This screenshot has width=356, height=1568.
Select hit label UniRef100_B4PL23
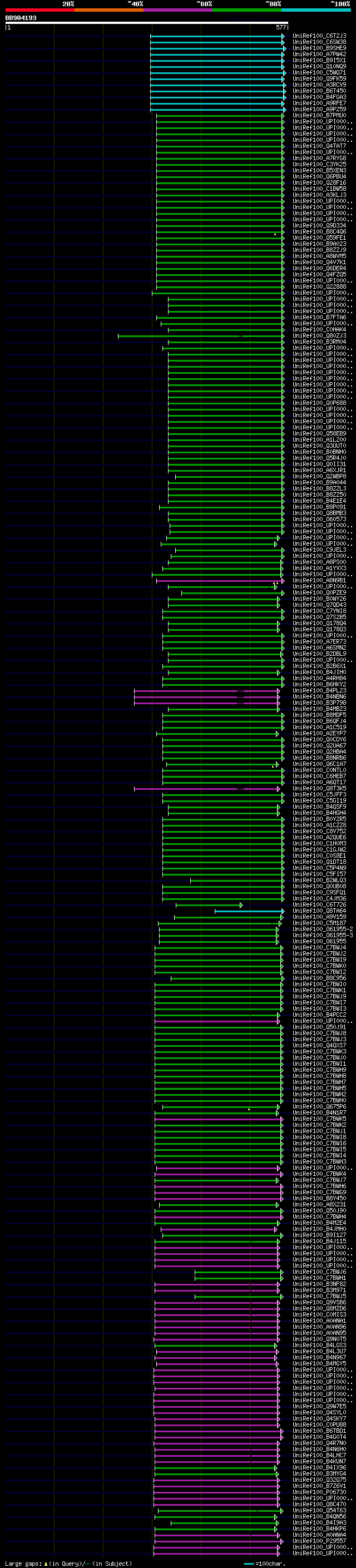click(x=319, y=691)
